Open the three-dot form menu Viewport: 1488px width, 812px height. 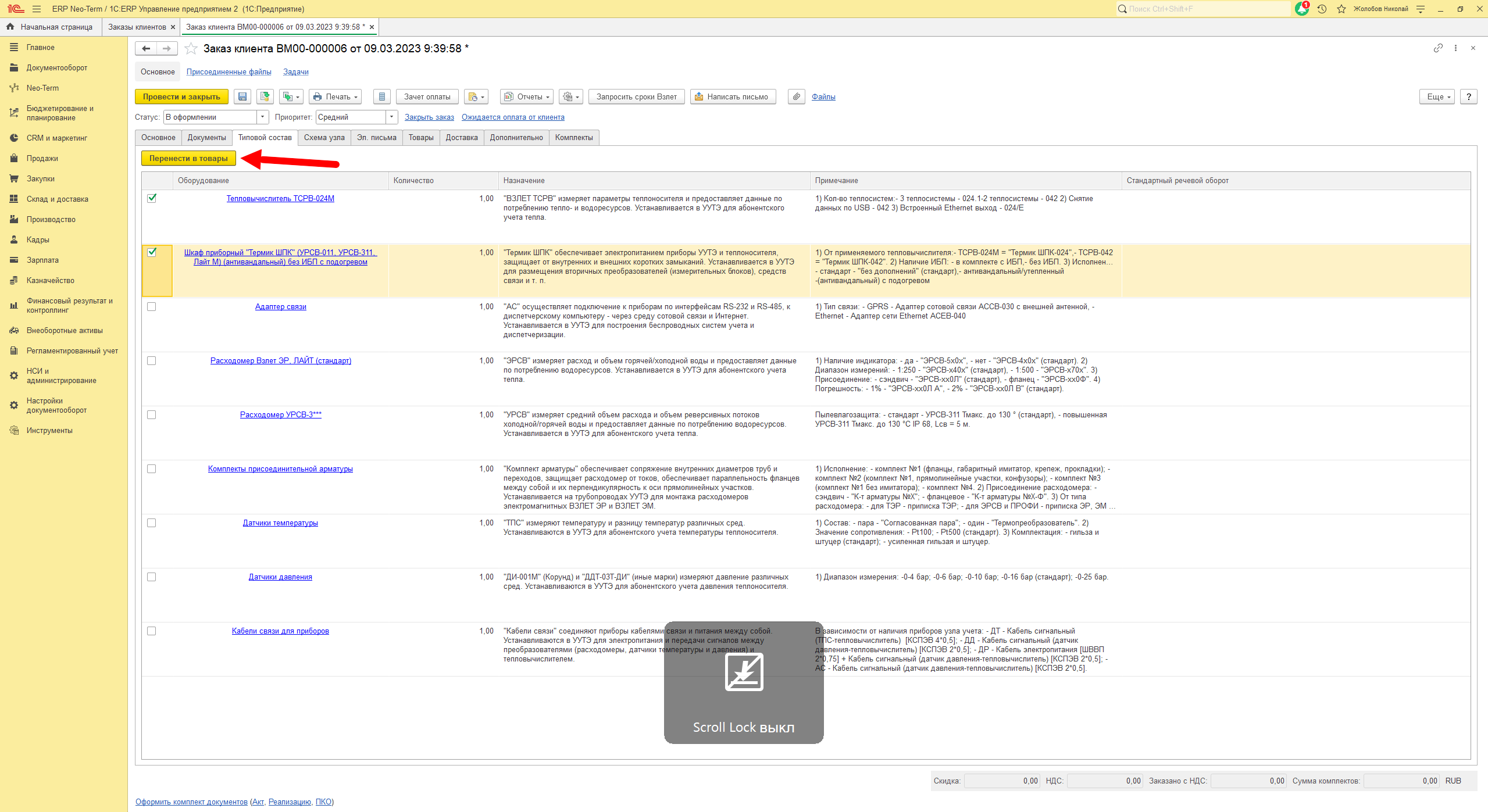[1455, 48]
